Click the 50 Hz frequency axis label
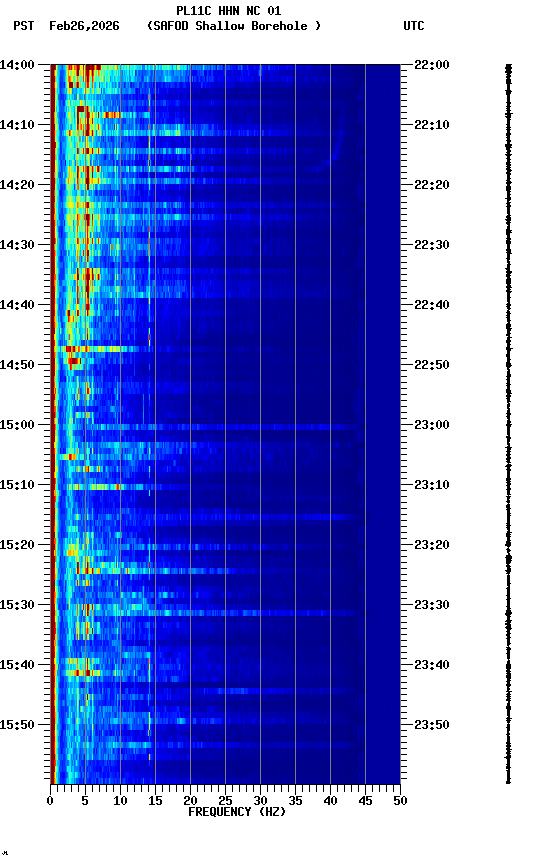Screen dimensions: 552x864 click(x=401, y=801)
